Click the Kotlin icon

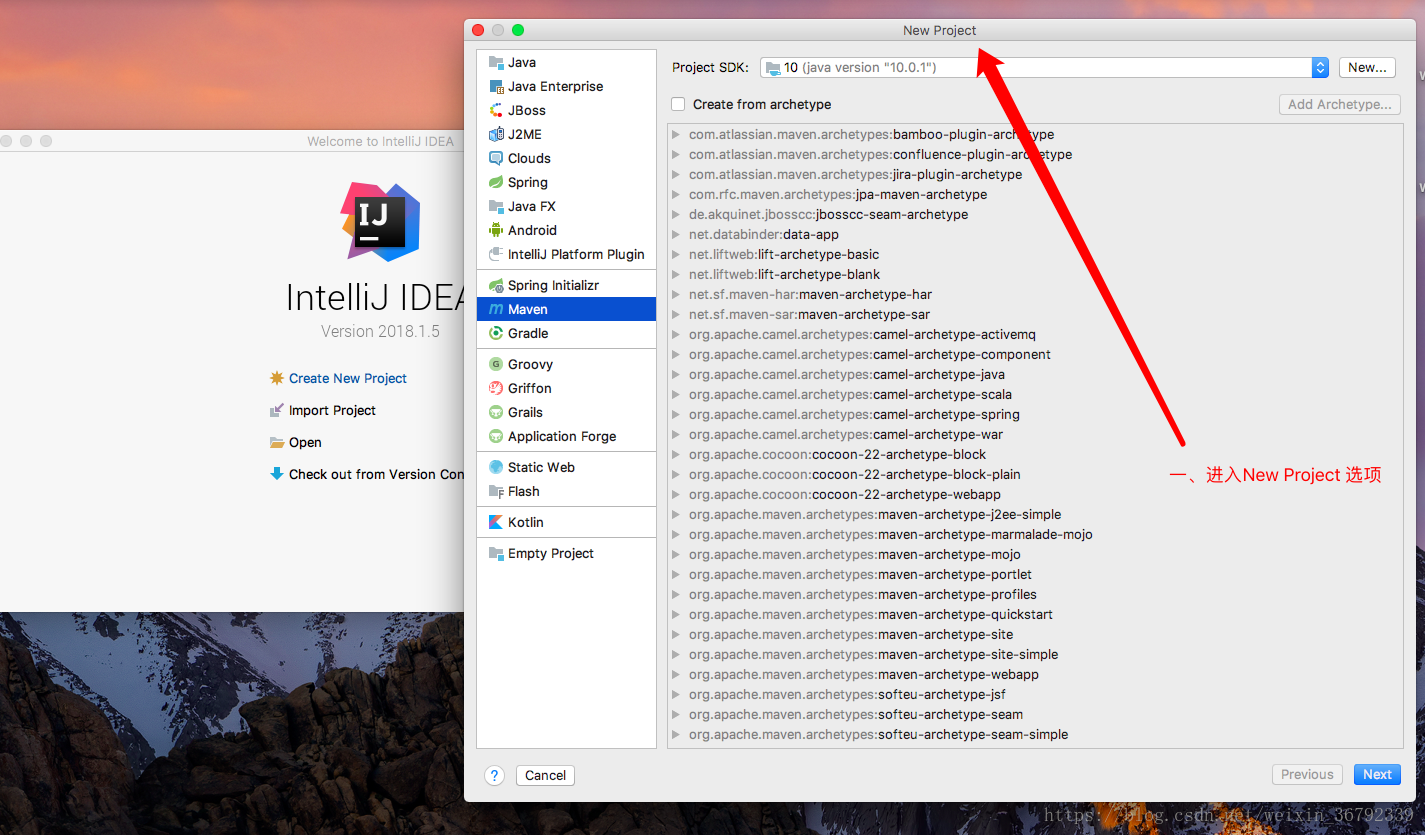(496, 522)
